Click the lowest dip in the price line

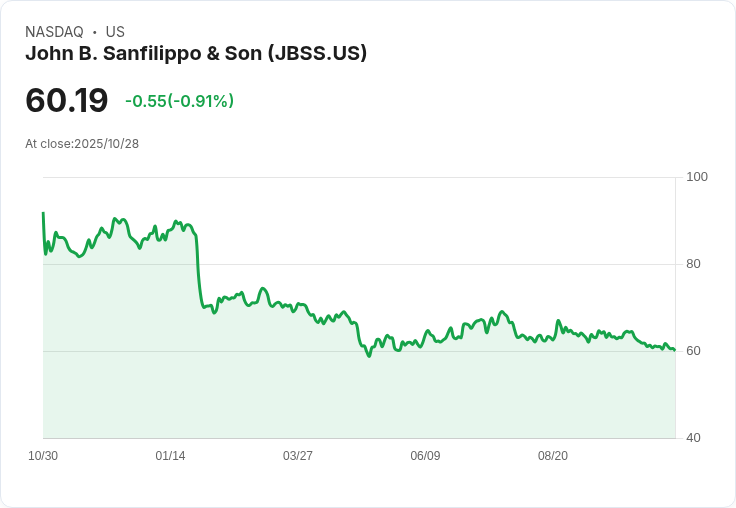pyautogui.click(x=369, y=355)
